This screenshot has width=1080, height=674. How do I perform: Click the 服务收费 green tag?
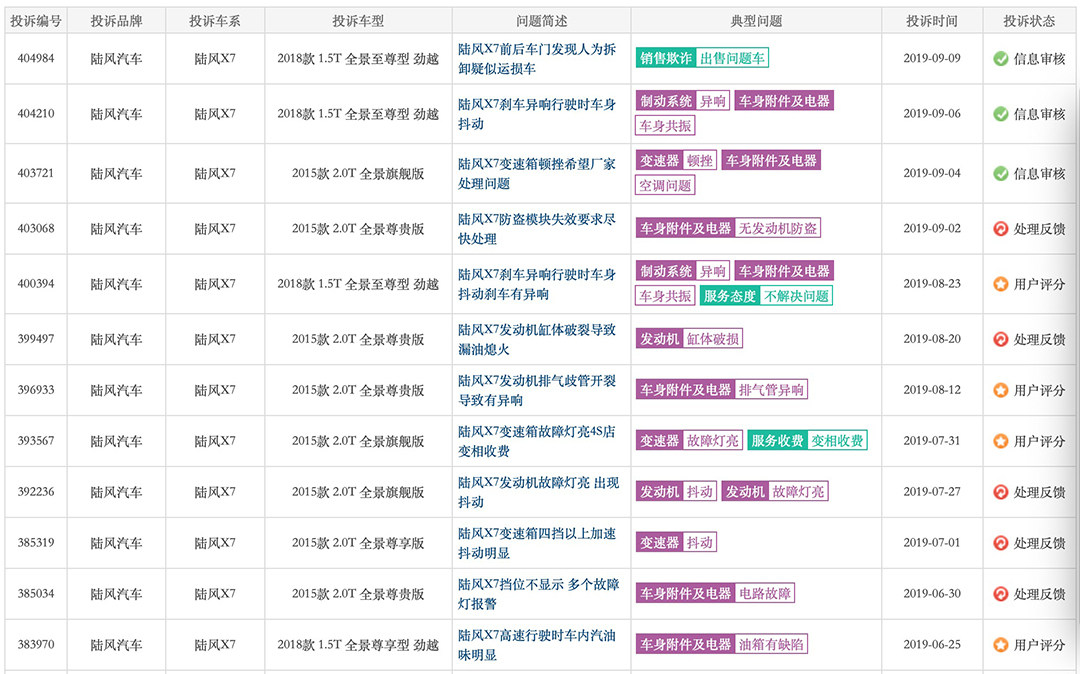click(777, 441)
